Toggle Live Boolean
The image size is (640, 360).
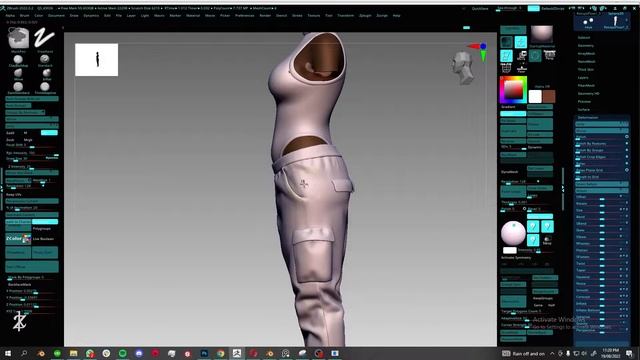tap(43, 239)
